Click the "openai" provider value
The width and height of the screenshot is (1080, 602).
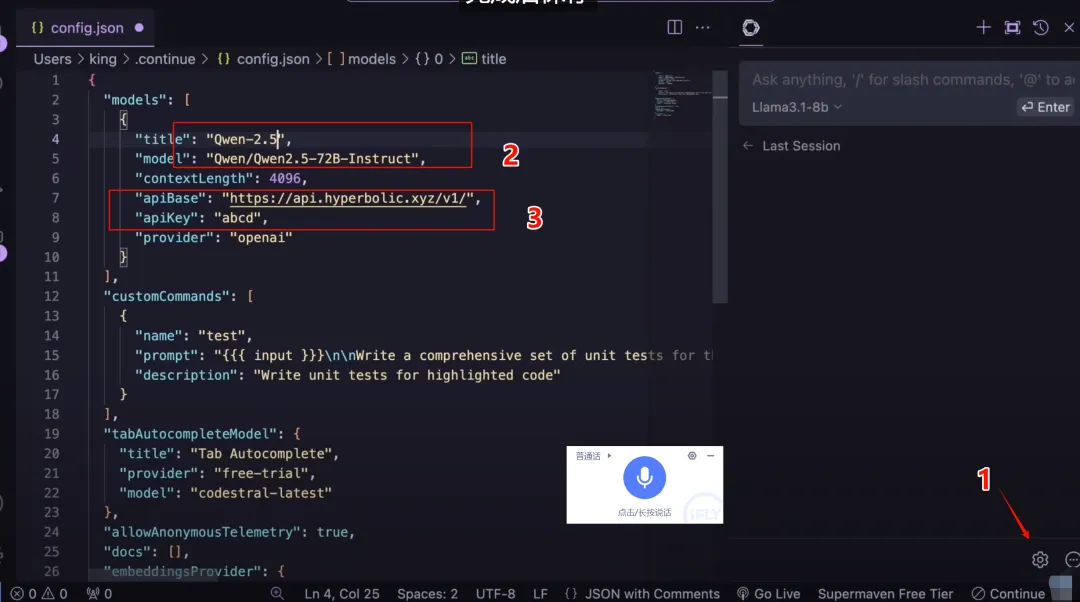(x=261, y=238)
